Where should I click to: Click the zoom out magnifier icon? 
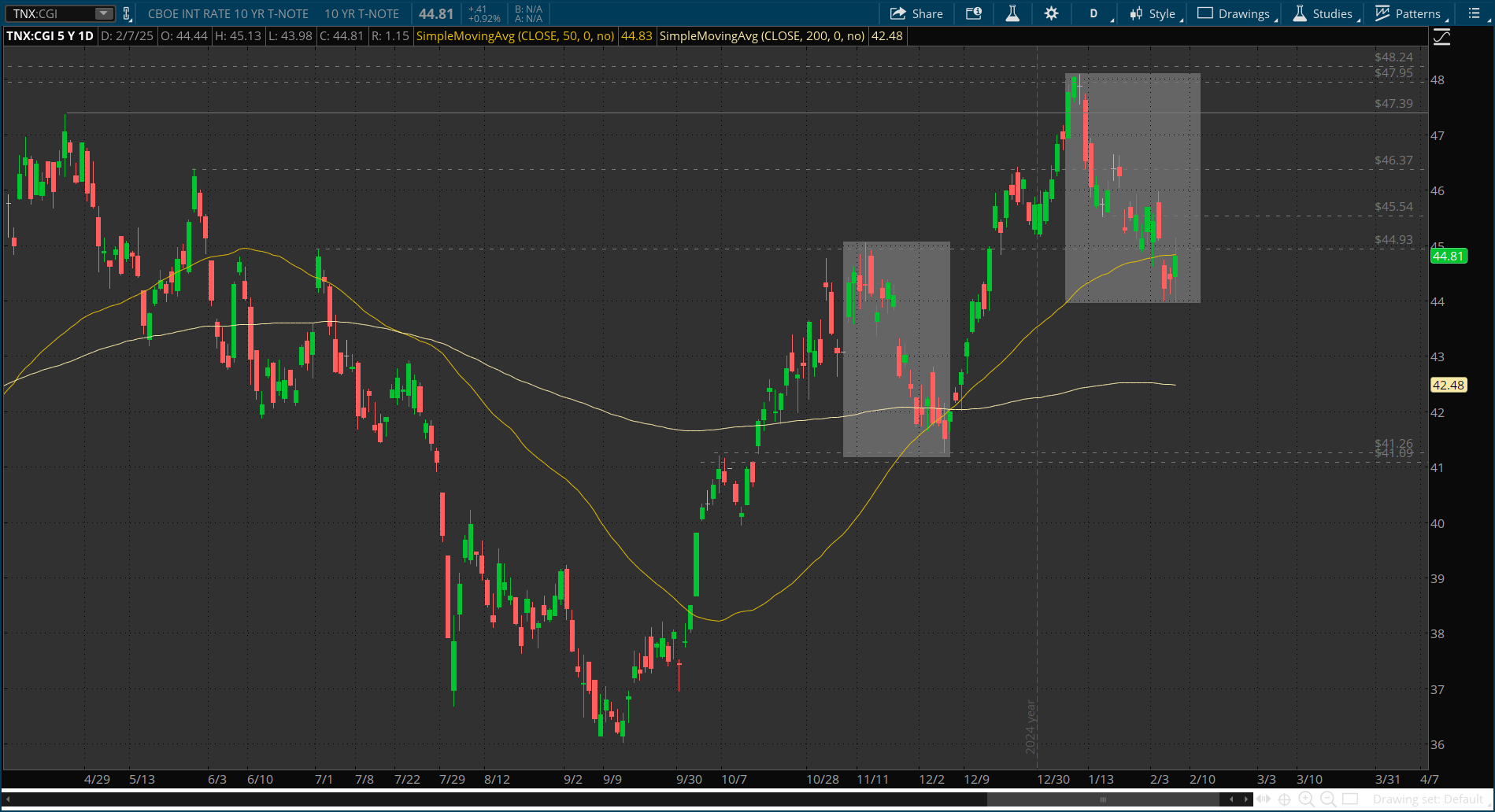[1328, 799]
